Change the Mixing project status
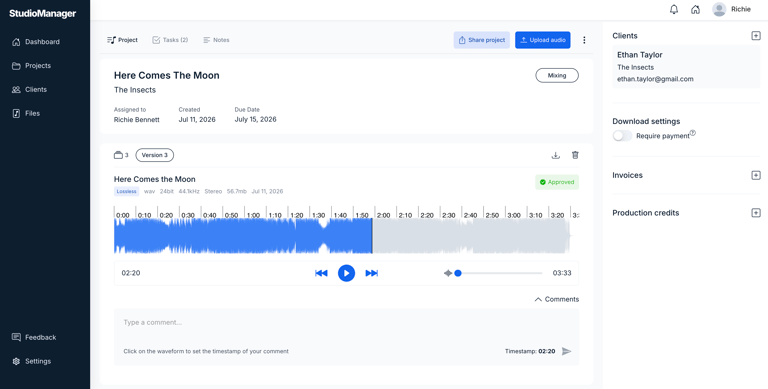The image size is (768, 389). [x=557, y=75]
